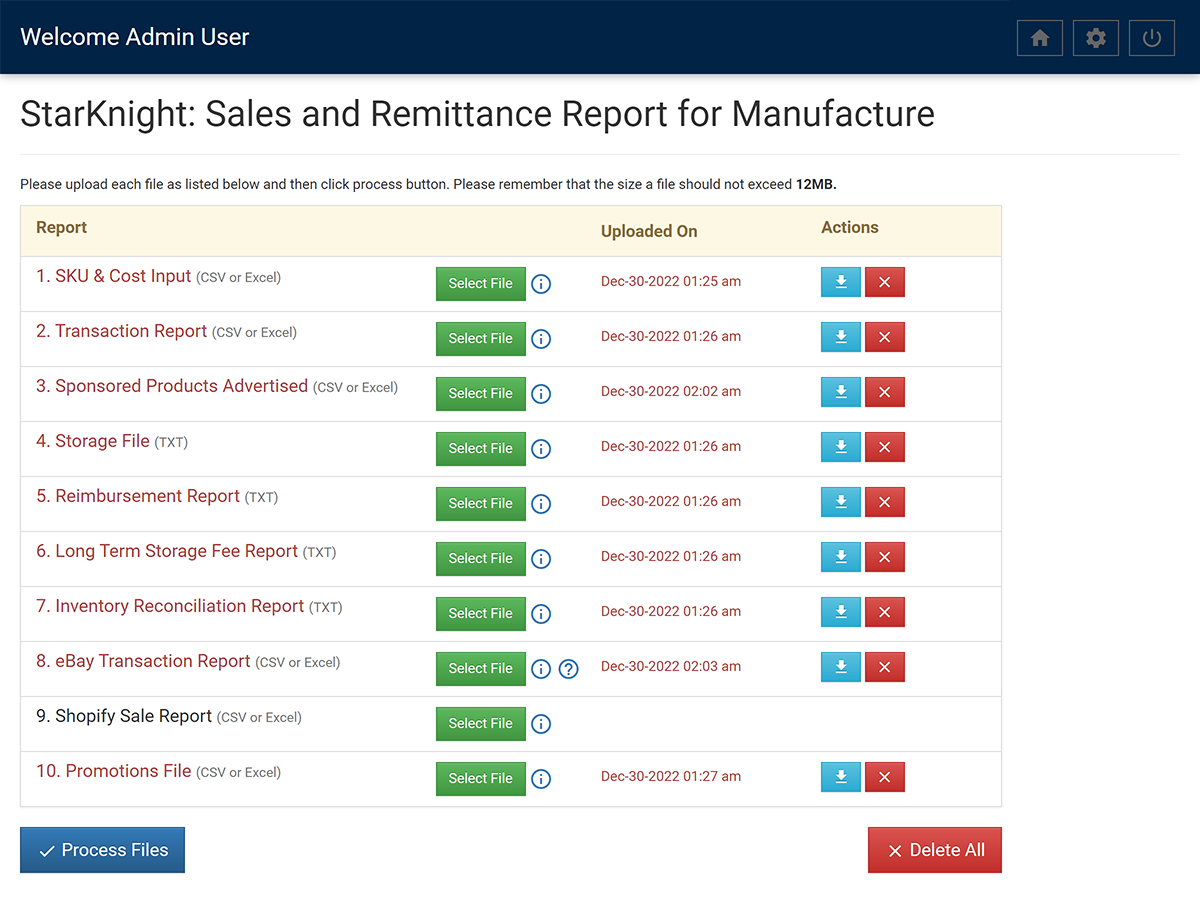Select File for Storage File row

[480, 448]
